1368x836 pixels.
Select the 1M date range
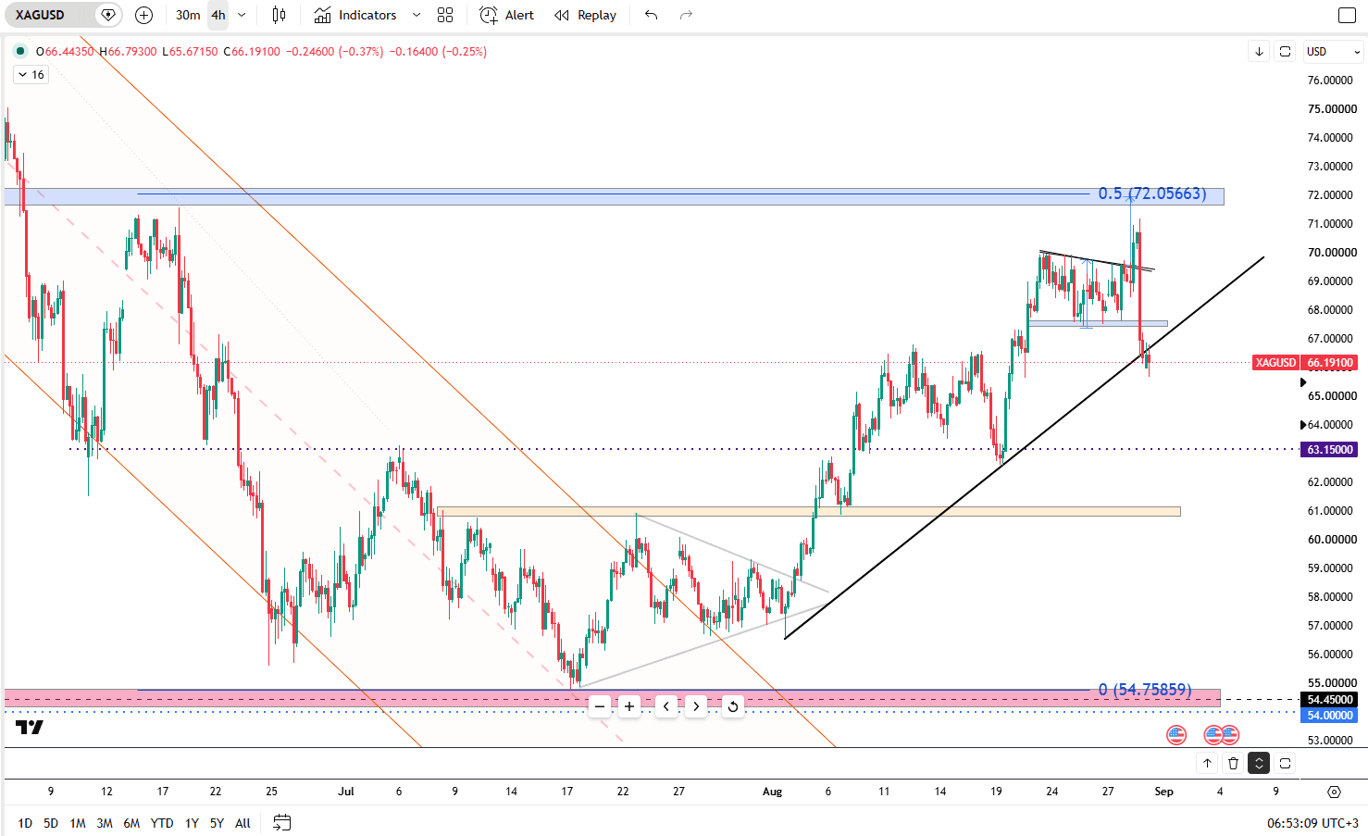coord(77,823)
